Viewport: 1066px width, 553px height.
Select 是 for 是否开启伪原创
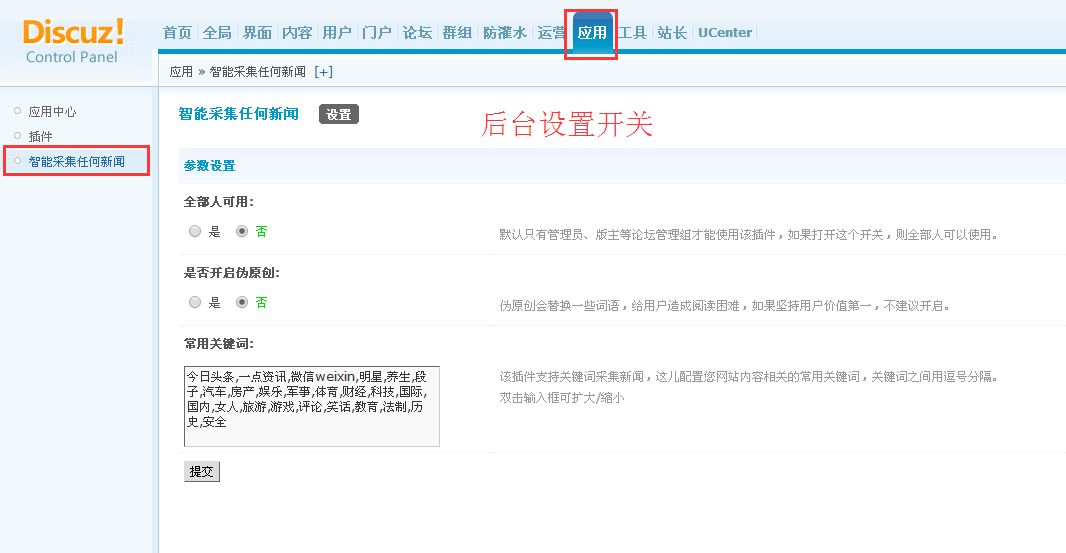[195, 302]
